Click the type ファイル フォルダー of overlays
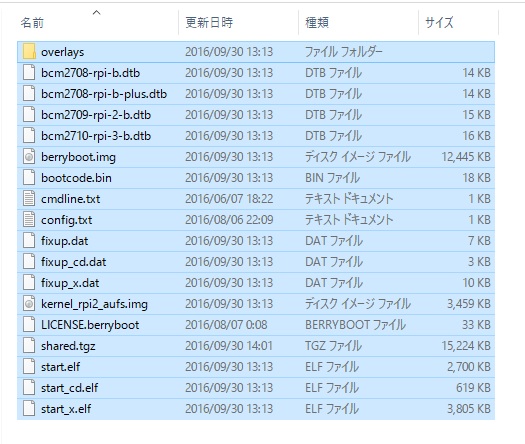Screen dimensions: 525x444 click(x=344, y=52)
